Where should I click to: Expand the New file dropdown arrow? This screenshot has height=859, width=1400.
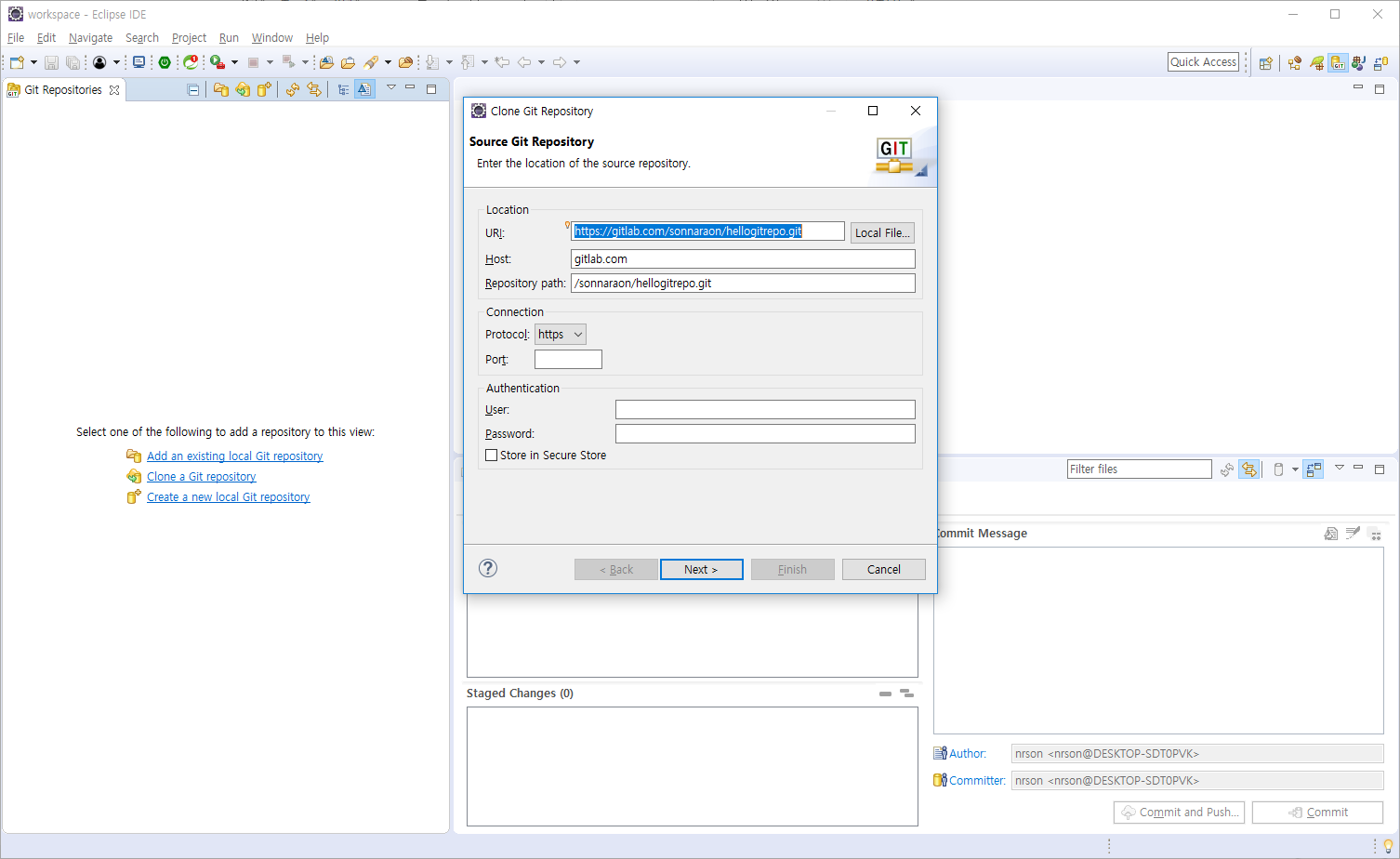[34, 62]
